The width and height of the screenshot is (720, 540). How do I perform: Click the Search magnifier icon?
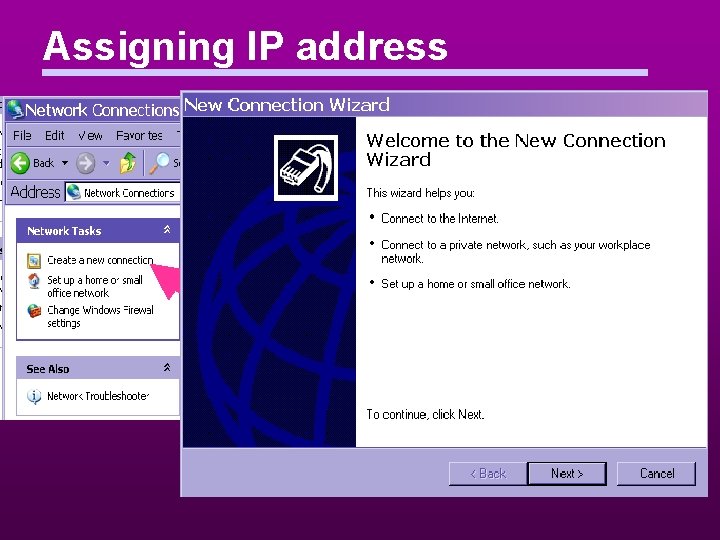[x=159, y=163]
